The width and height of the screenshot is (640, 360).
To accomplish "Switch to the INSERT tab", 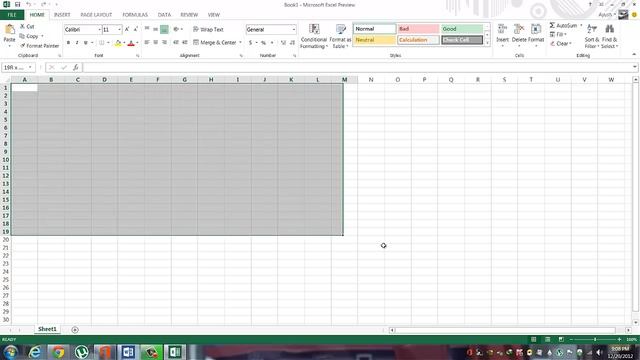I will 62,15.
